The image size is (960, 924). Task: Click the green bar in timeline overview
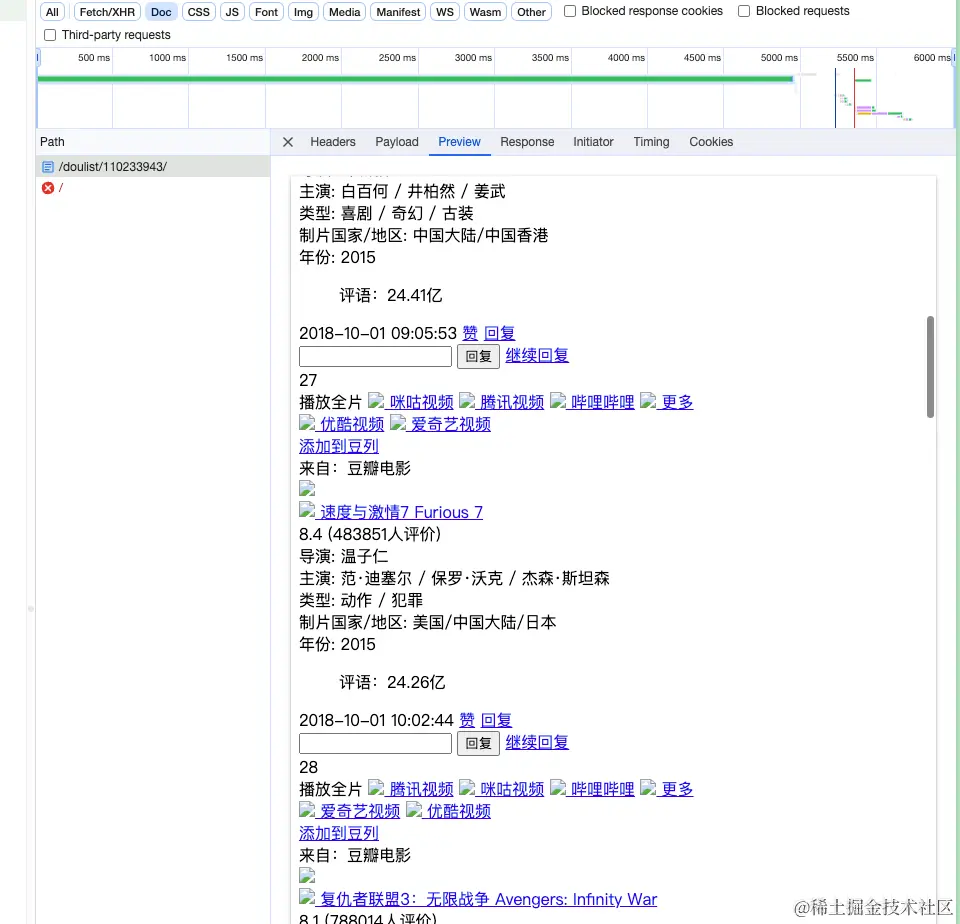[x=415, y=79]
